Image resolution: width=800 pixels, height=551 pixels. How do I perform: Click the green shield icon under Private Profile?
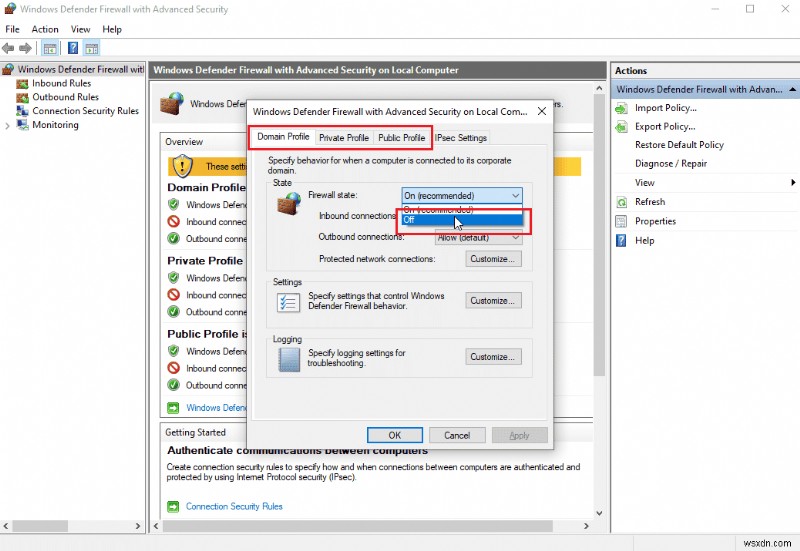tap(173, 278)
